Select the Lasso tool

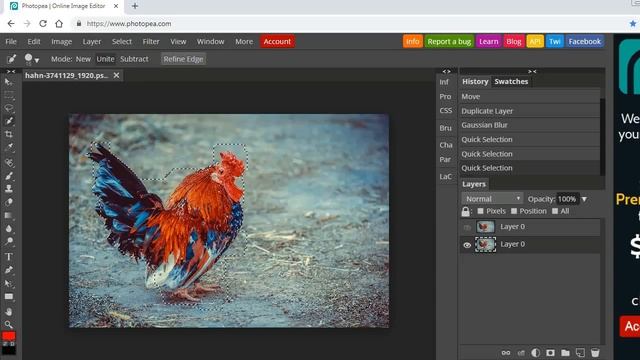coord(9,108)
